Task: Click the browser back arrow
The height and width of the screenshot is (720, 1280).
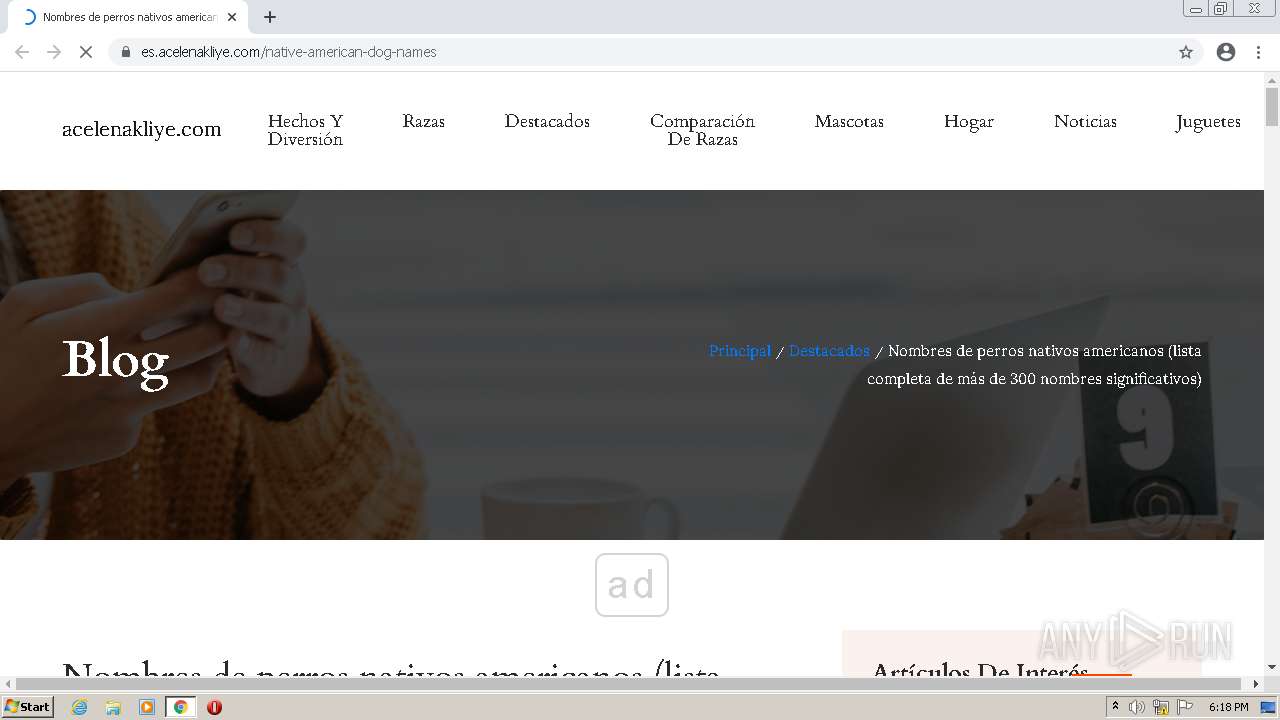Action: 22,52
